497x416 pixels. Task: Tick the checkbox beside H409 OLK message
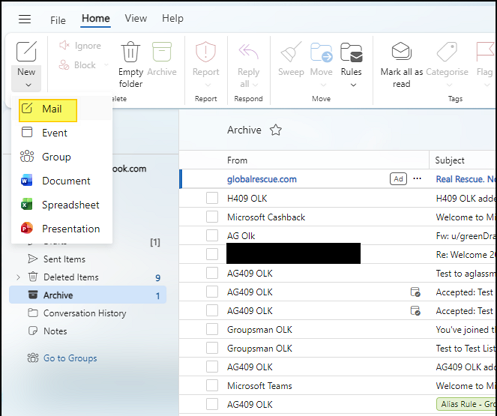212,198
